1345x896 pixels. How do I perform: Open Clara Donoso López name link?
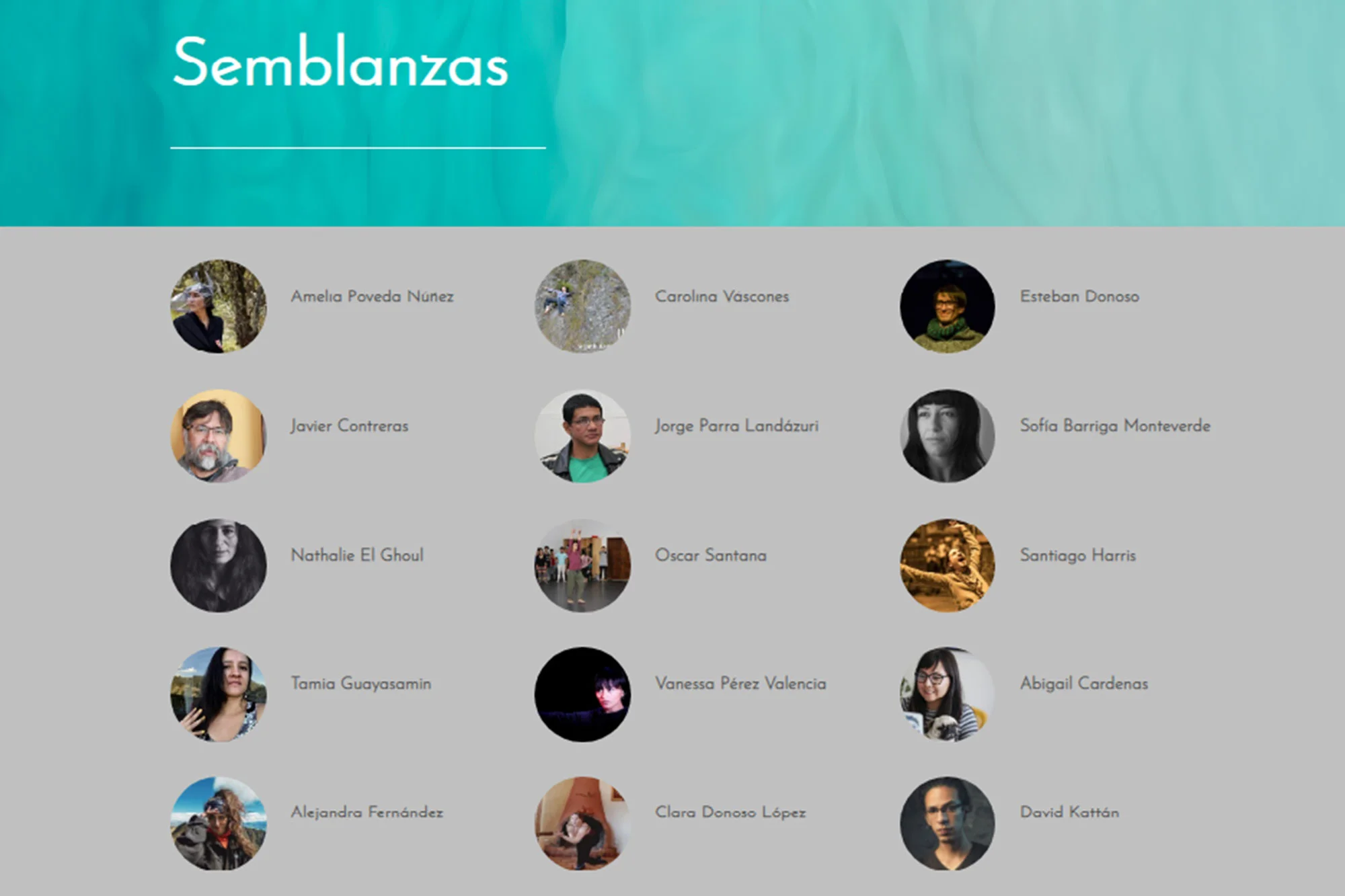[x=730, y=812]
